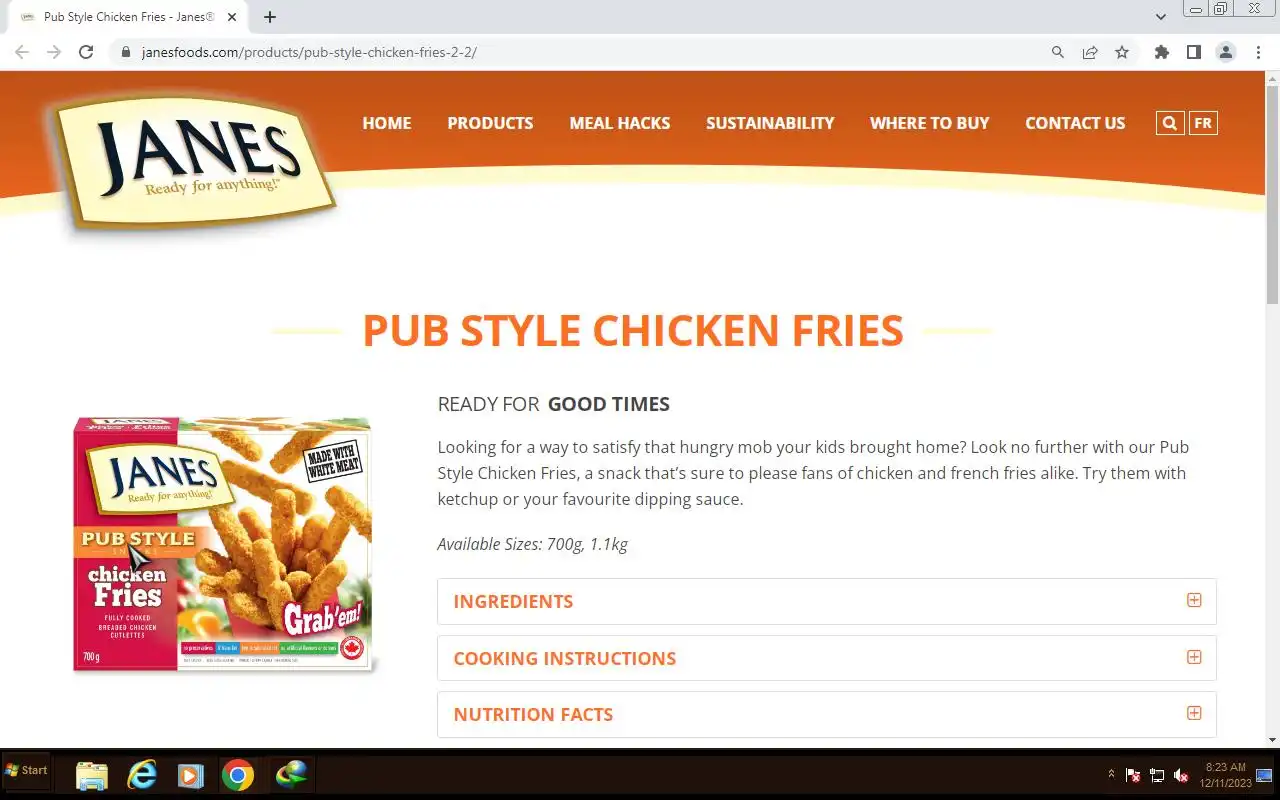Viewport: 1280px width, 800px height.
Task: Open the Windows Start button
Action: [x=26, y=771]
